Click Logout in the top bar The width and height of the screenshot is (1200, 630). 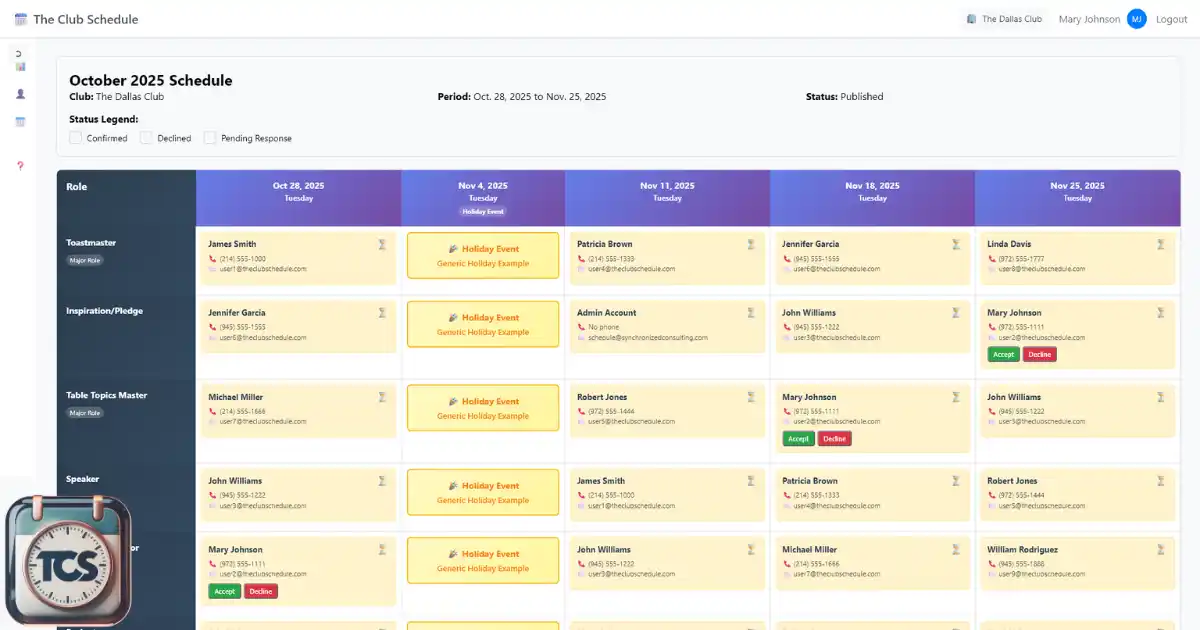(1171, 19)
